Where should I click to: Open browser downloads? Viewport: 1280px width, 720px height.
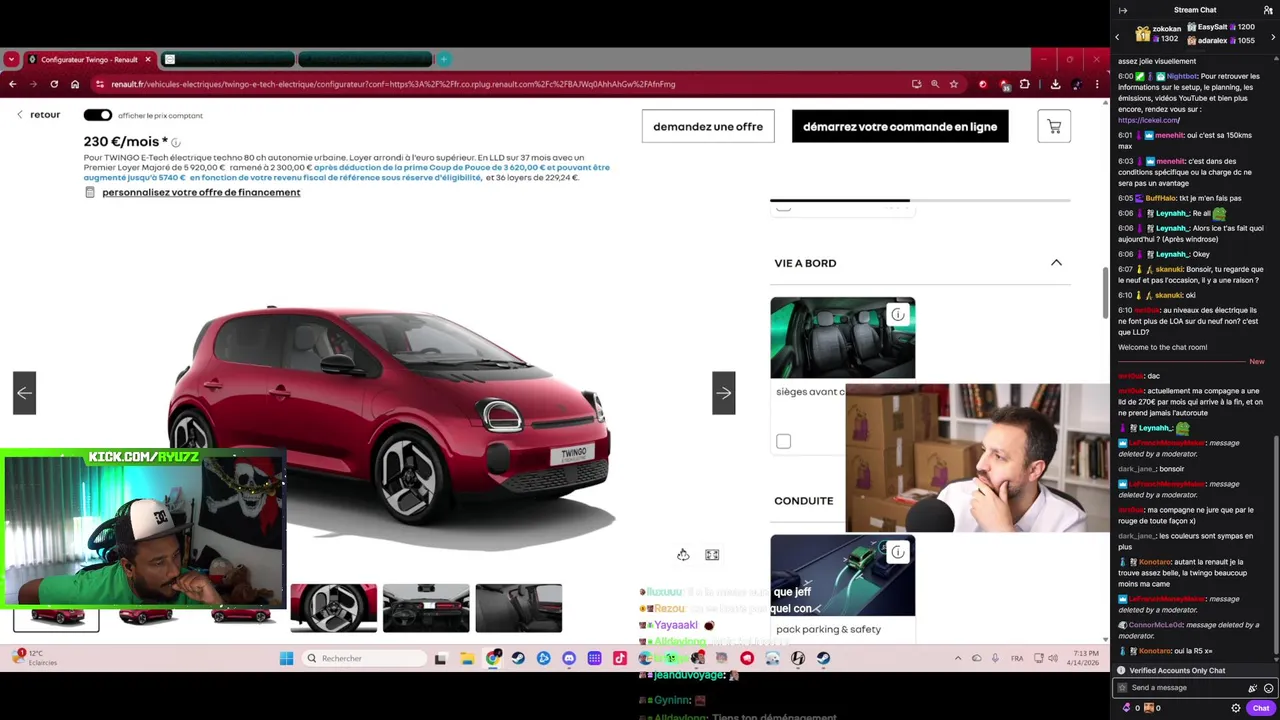tap(1055, 84)
